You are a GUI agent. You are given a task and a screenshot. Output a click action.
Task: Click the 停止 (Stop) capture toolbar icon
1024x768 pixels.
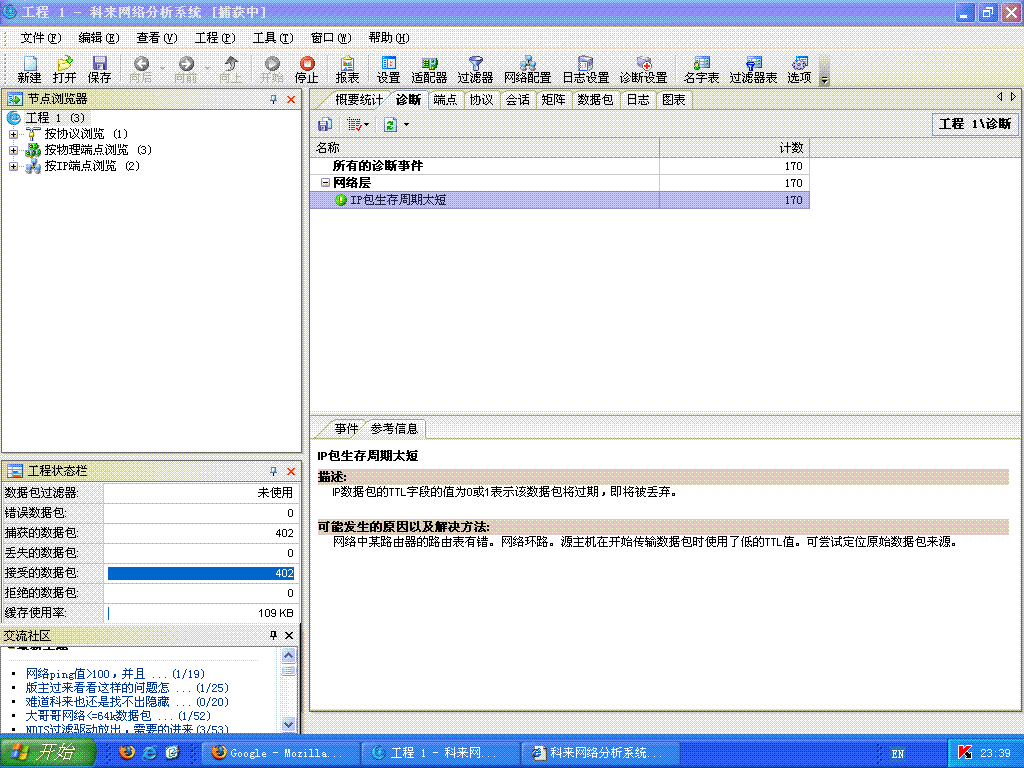pos(307,69)
